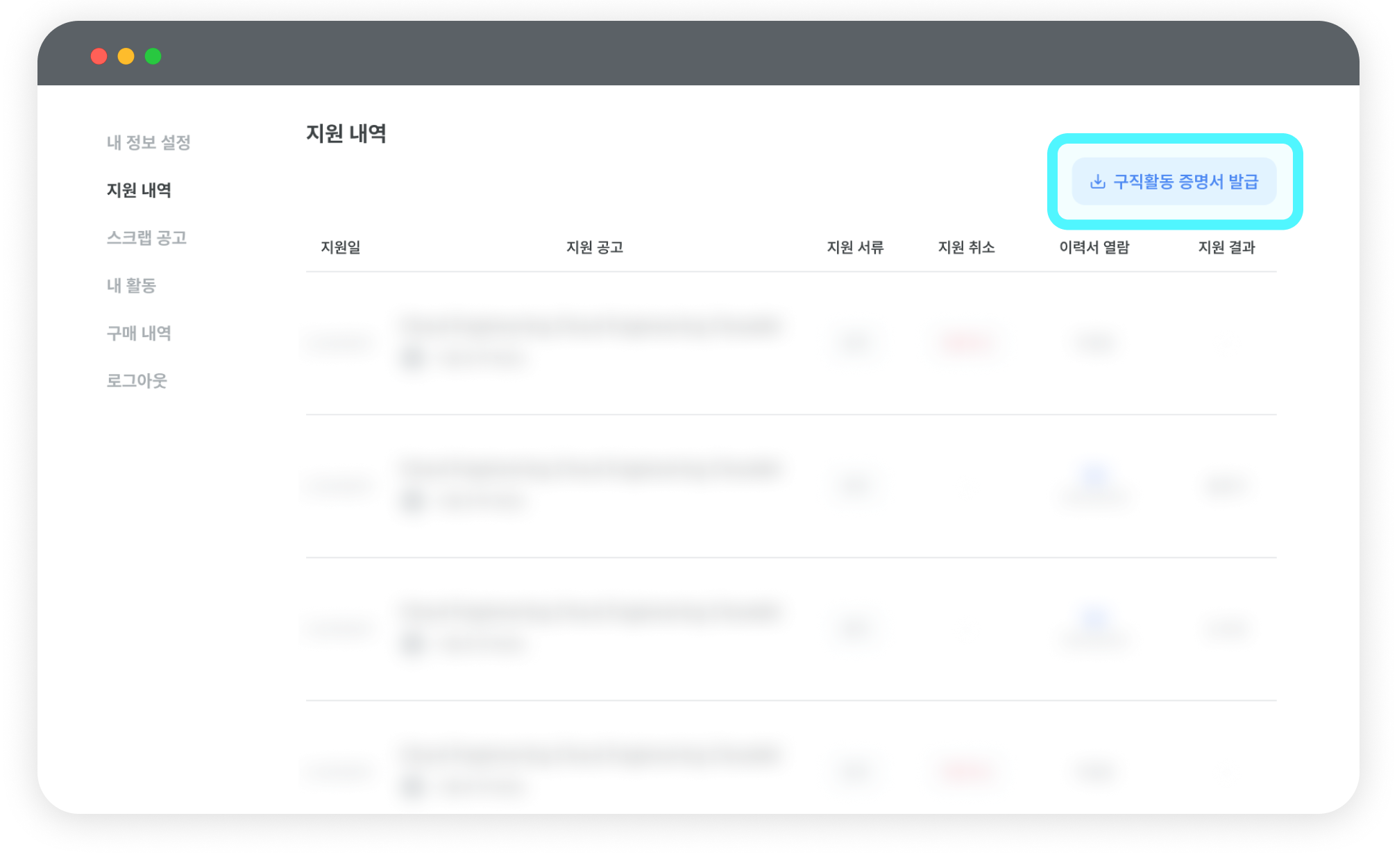Click company logo thumbnail in second row
This screenshot has width=1397, height=868.
coord(413,500)
